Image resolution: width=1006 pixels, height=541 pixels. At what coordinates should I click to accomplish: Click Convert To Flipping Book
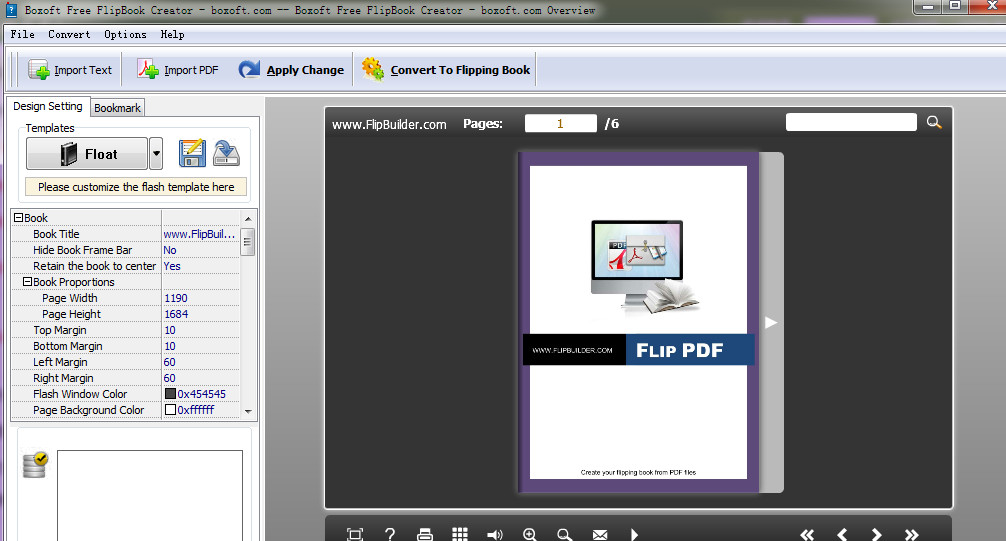point(446,70)
